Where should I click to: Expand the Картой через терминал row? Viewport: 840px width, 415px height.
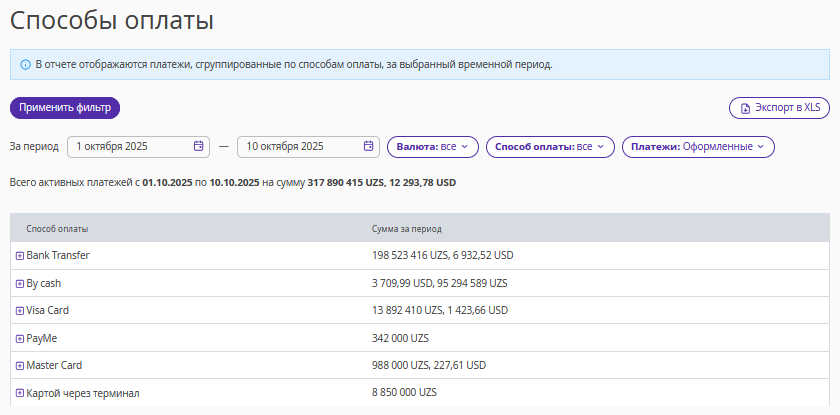coord(20,393)
